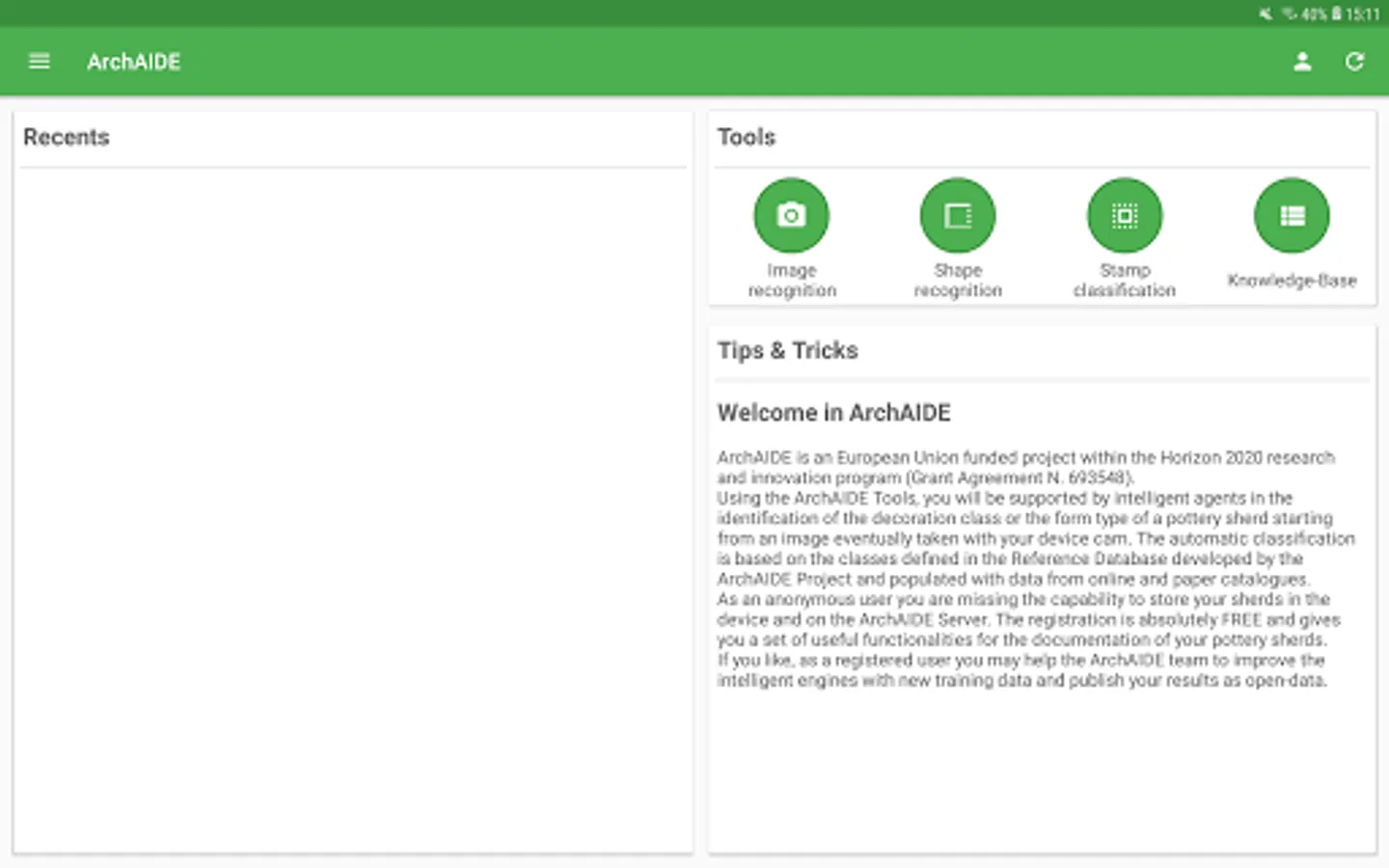Image resolution: width=1389 pixels, height=868 pixels.
Task: Click the Tips & Tricks heading
Action: point(788,350)
